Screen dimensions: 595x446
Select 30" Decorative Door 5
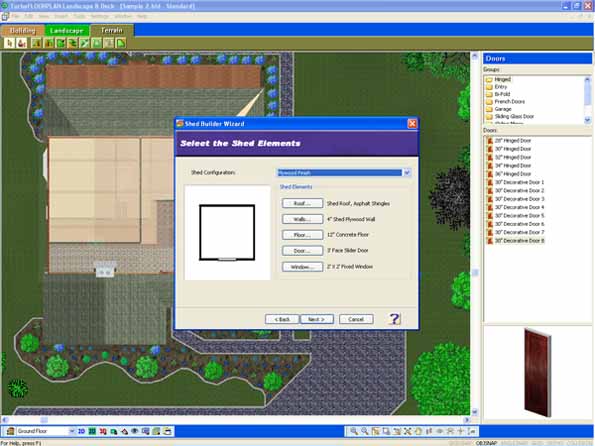click(519, 216)
